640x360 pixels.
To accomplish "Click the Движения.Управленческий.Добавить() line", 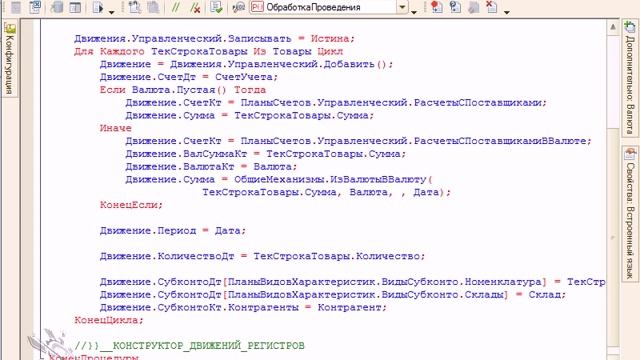I will click(x=247, y=64).
